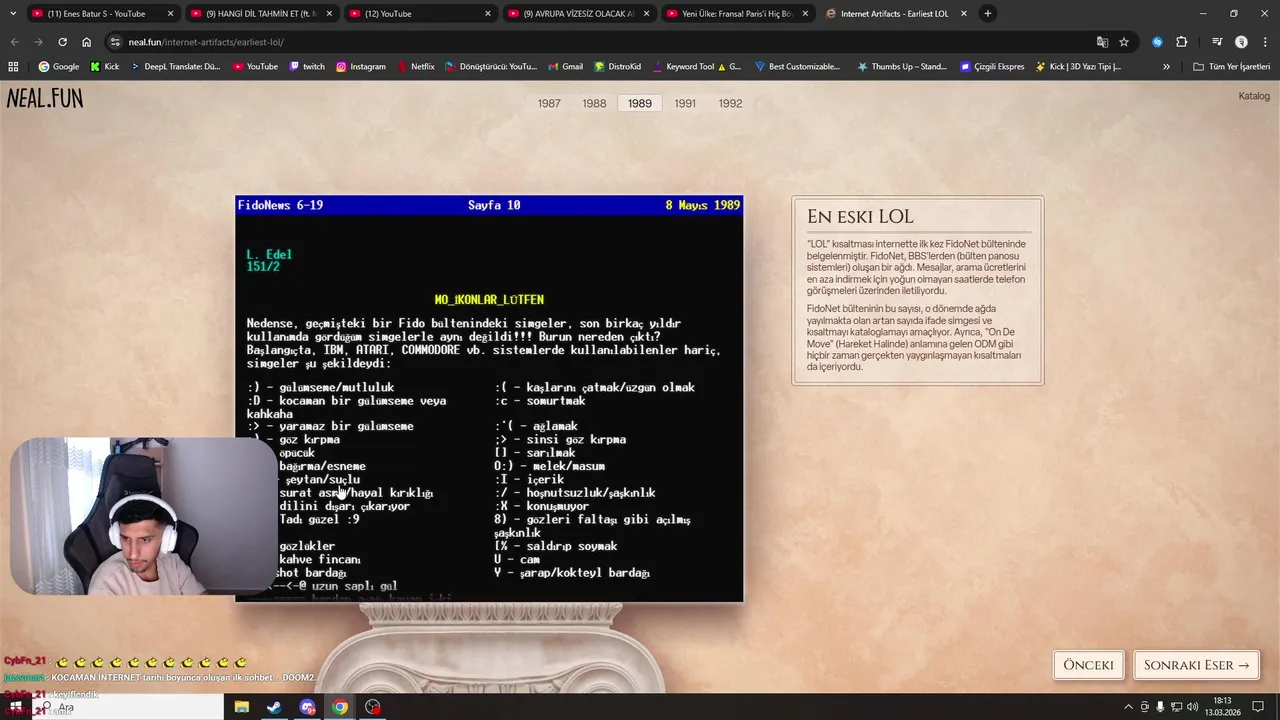Viewport: 1280px width, 720px height.
Task: Open the Instagram bookmark
Action: pos(361,67)
